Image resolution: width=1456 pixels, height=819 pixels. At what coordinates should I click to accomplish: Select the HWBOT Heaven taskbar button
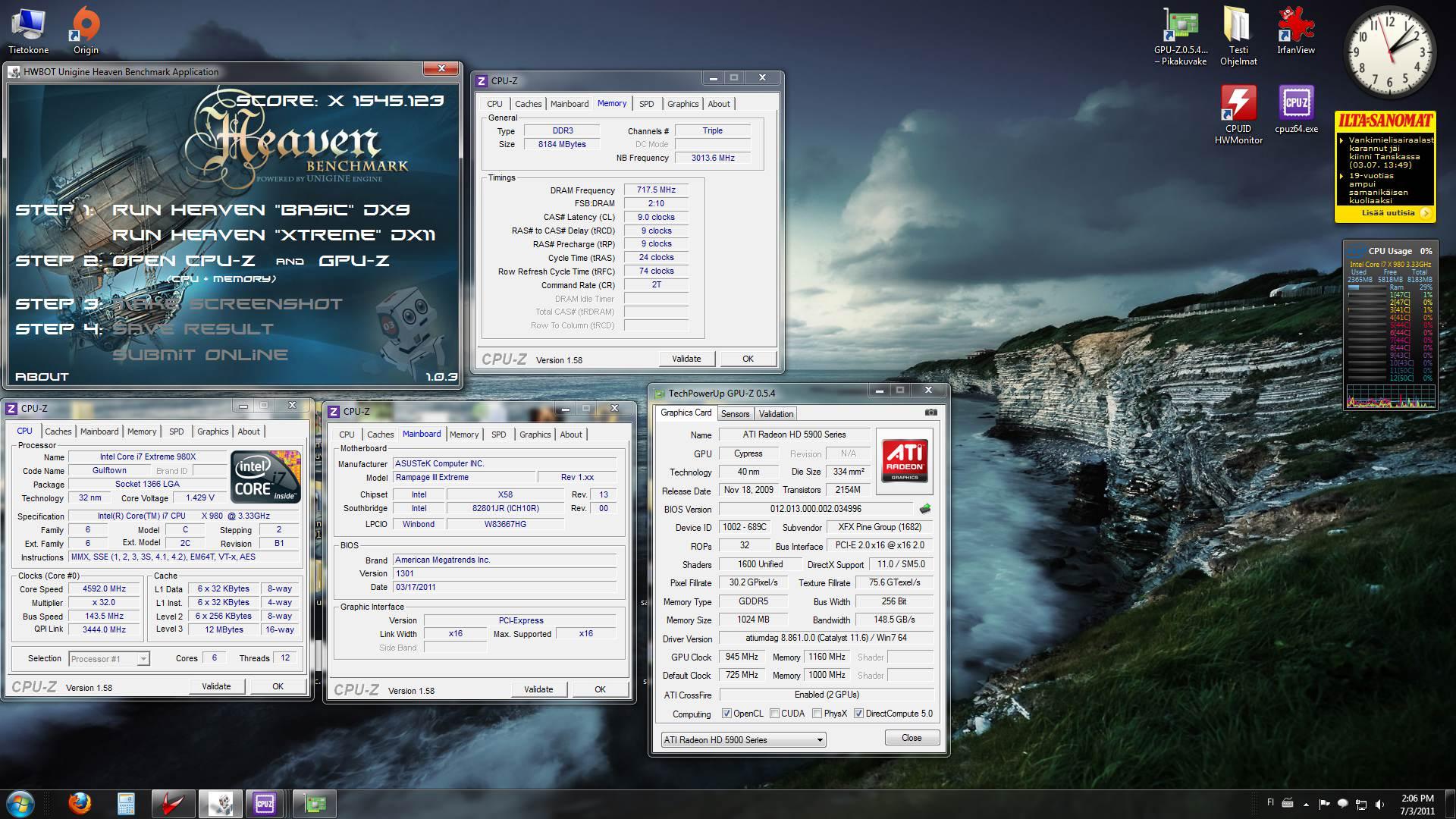pos(221,803)
